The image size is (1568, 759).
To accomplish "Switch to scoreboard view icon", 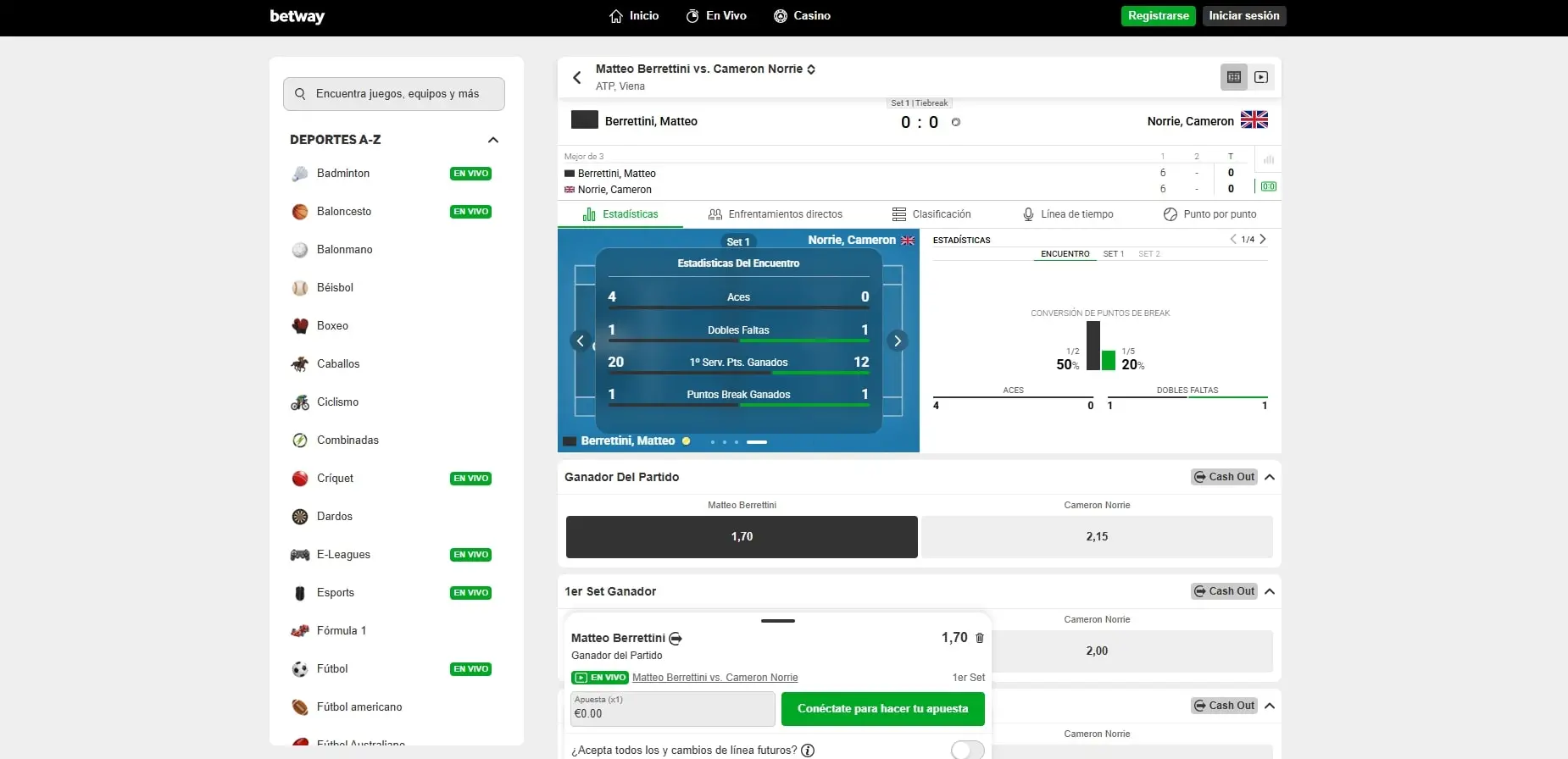I will [1234, 77].
